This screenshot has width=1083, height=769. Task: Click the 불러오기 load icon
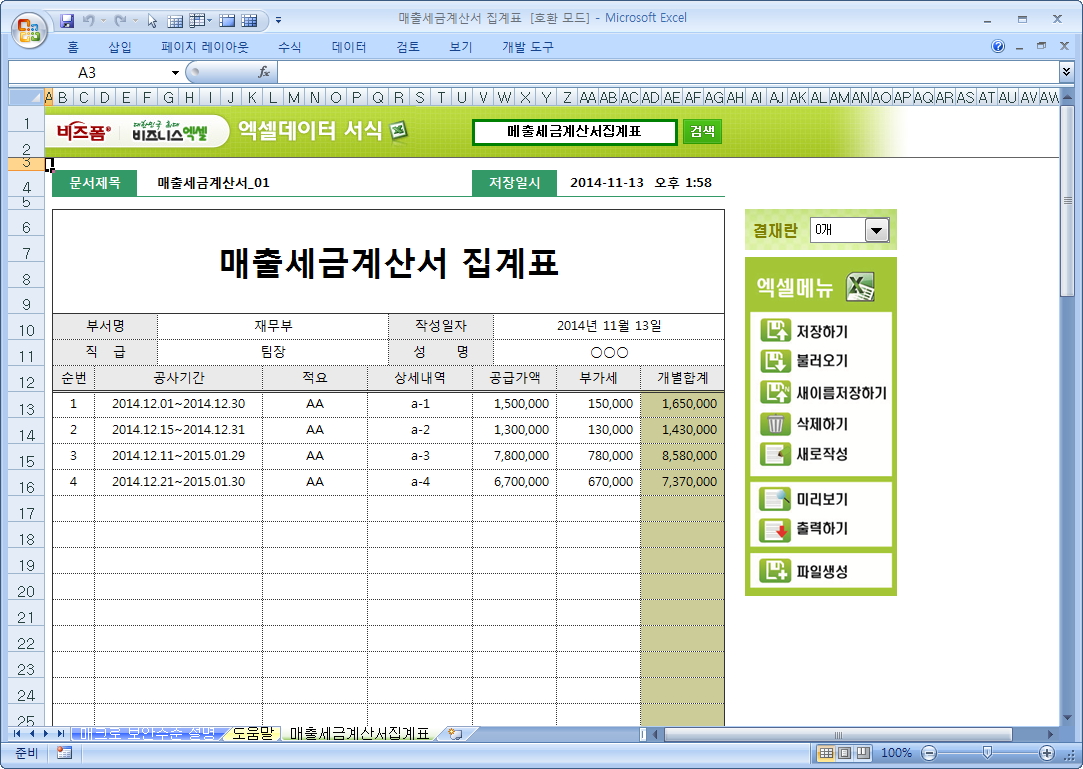pos(775,362)
